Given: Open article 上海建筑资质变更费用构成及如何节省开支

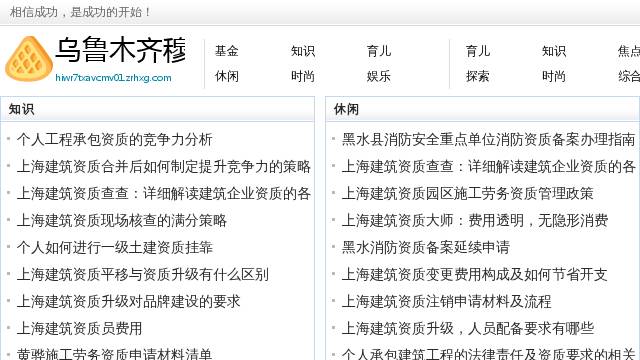Looking at the screenshot, I should coord(475,274).
